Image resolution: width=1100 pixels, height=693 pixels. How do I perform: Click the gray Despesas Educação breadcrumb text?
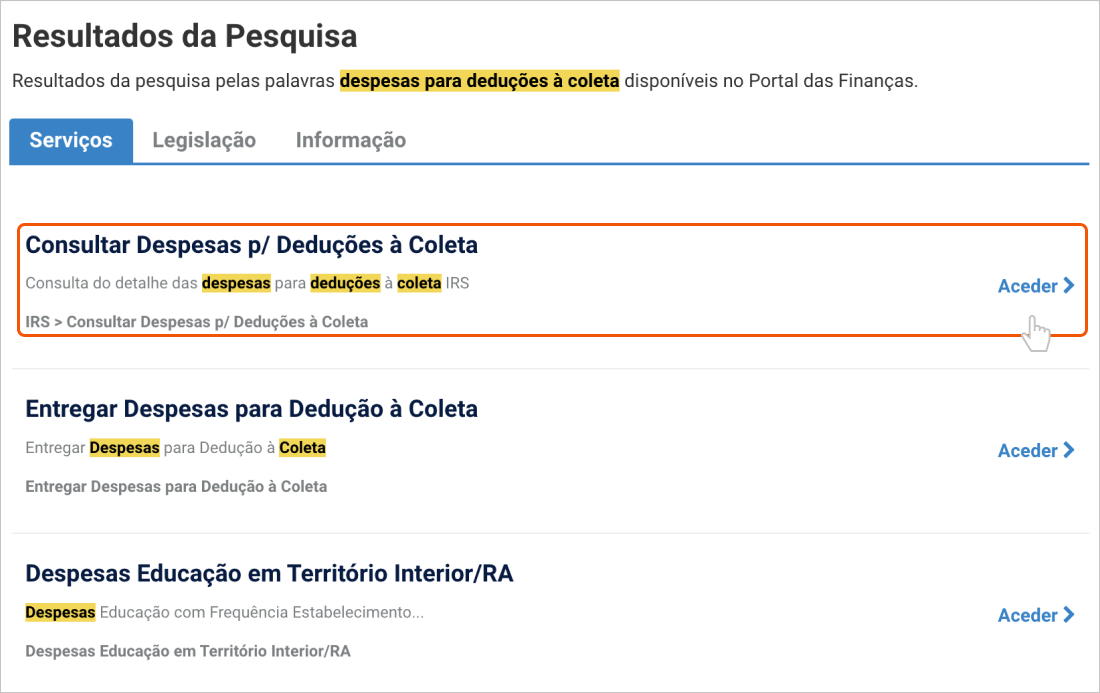point(188,651)
